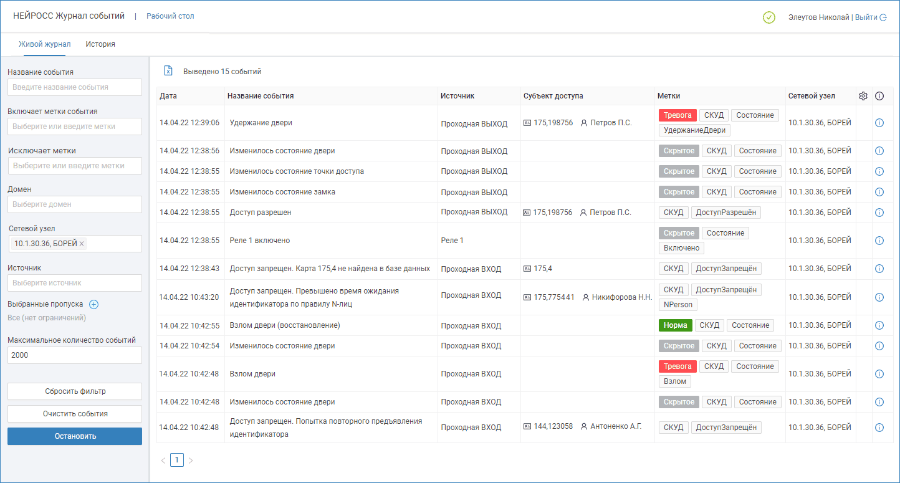Viewport: 900px width, 483px height.
Task: Export events to file icon
Action: click(168, 71)
